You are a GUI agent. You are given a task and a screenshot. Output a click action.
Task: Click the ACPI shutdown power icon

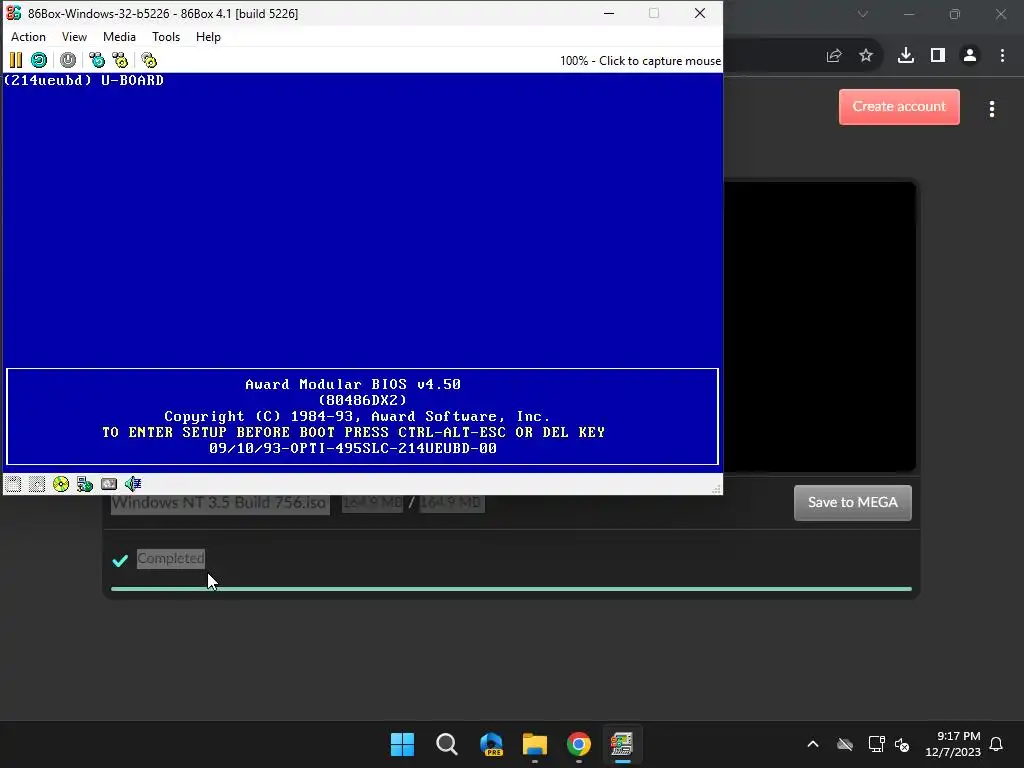[68, 60]
